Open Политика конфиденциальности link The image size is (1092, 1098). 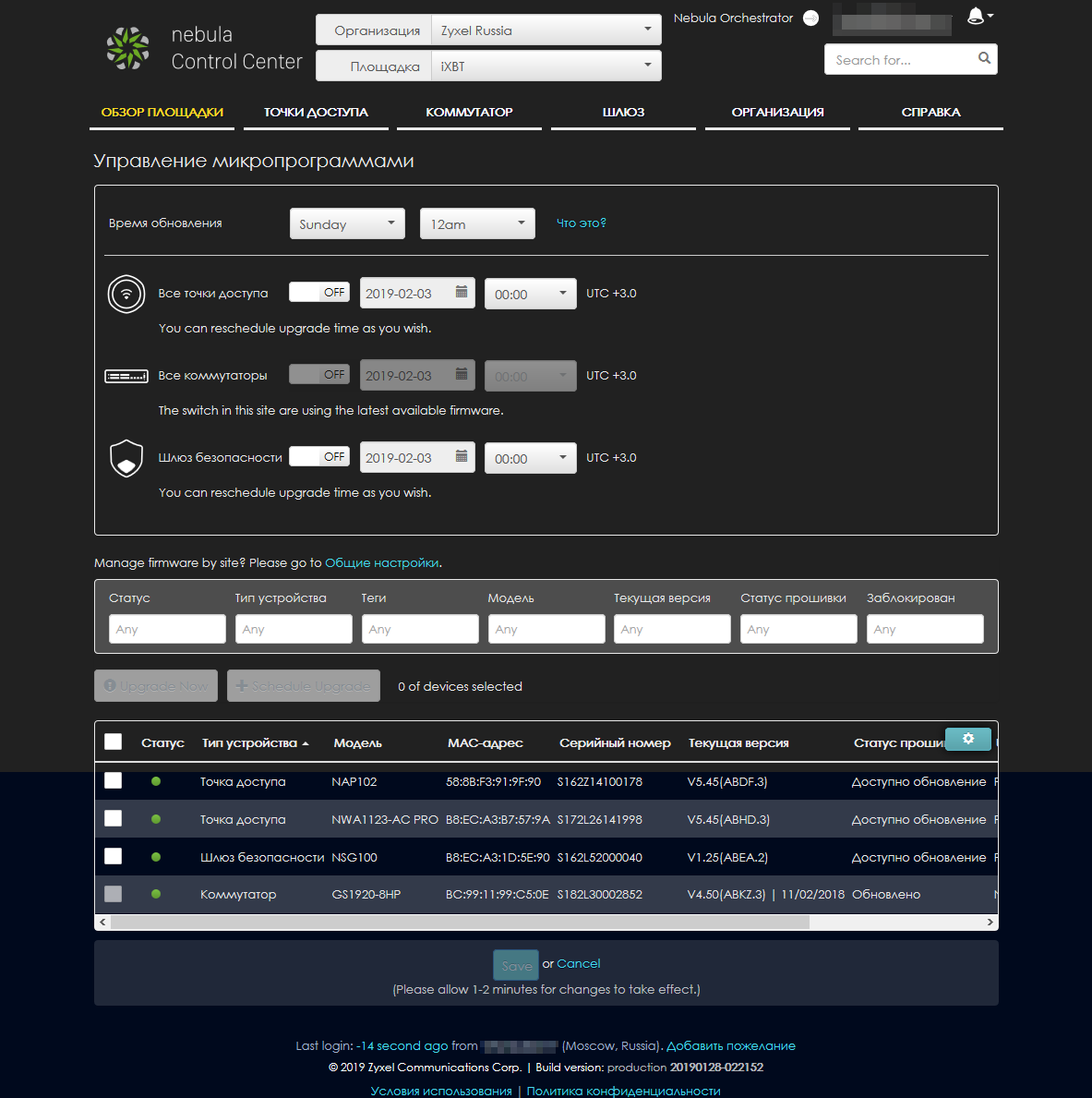point(624,1091)
